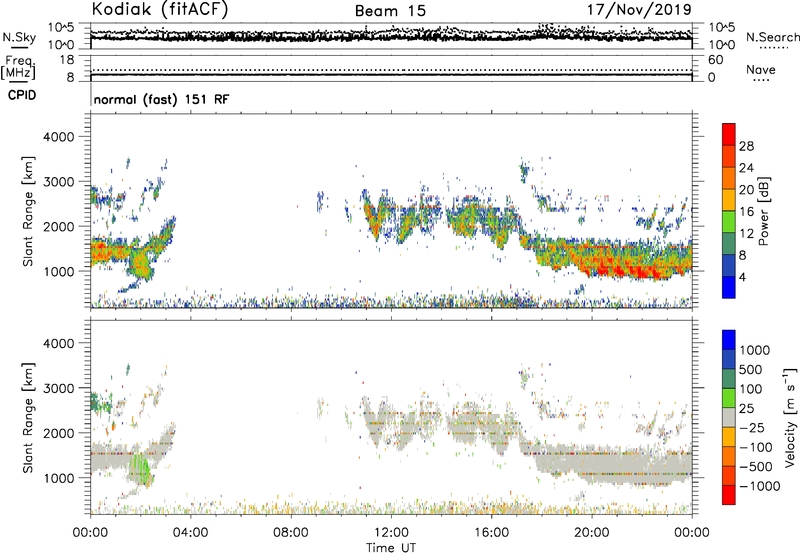Screen dimensions: 800x554
Task: Click the '100' velocity colorbar label
Action: click(x=751, y=389)
